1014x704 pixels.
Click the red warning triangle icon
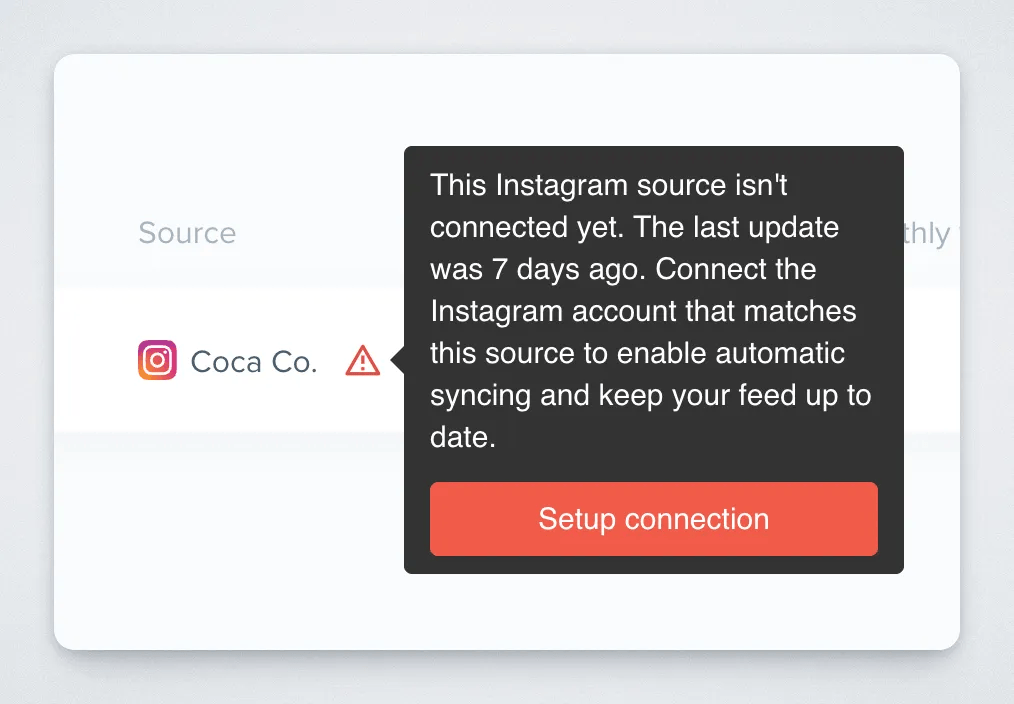pyautogui.click(x=362, y=361)
